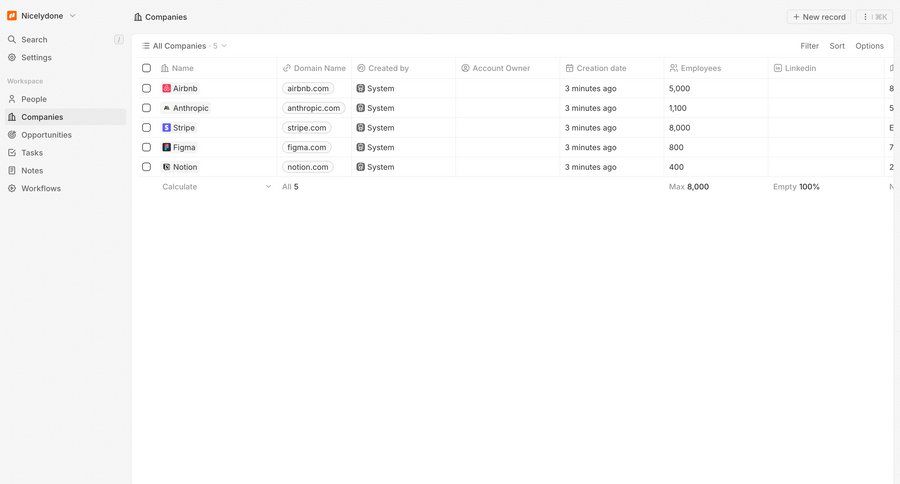
Task: Click the Figma logo icon
Action: pos(166,148)
